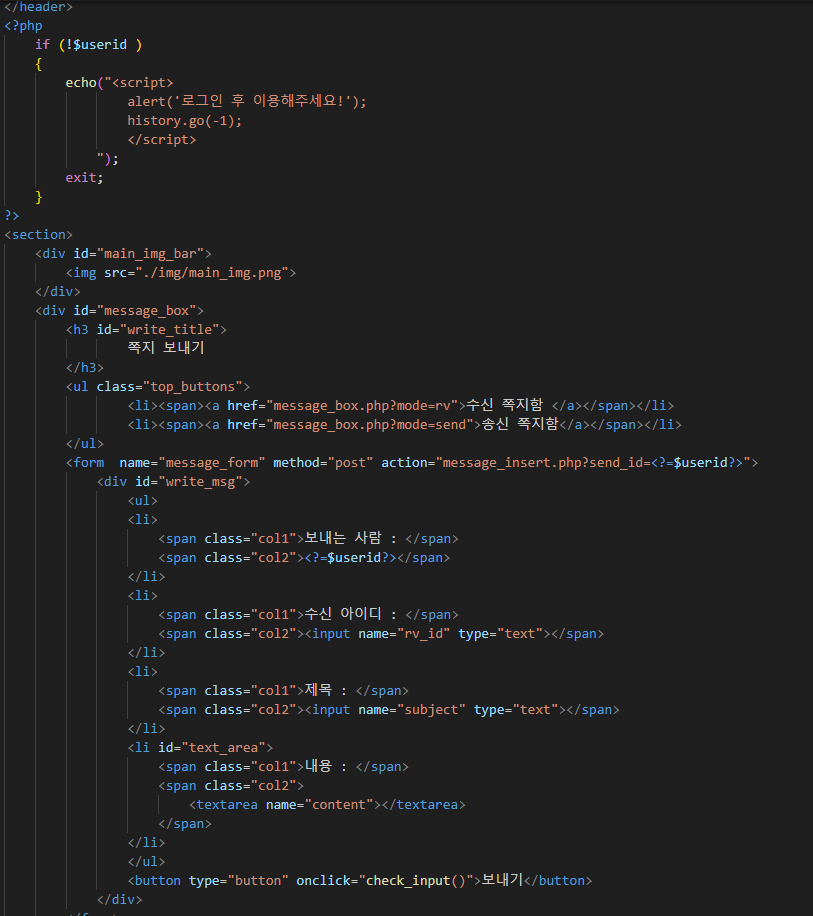
Task: Click the 'echo("<script>' line
Action: [x=119, y=82]
